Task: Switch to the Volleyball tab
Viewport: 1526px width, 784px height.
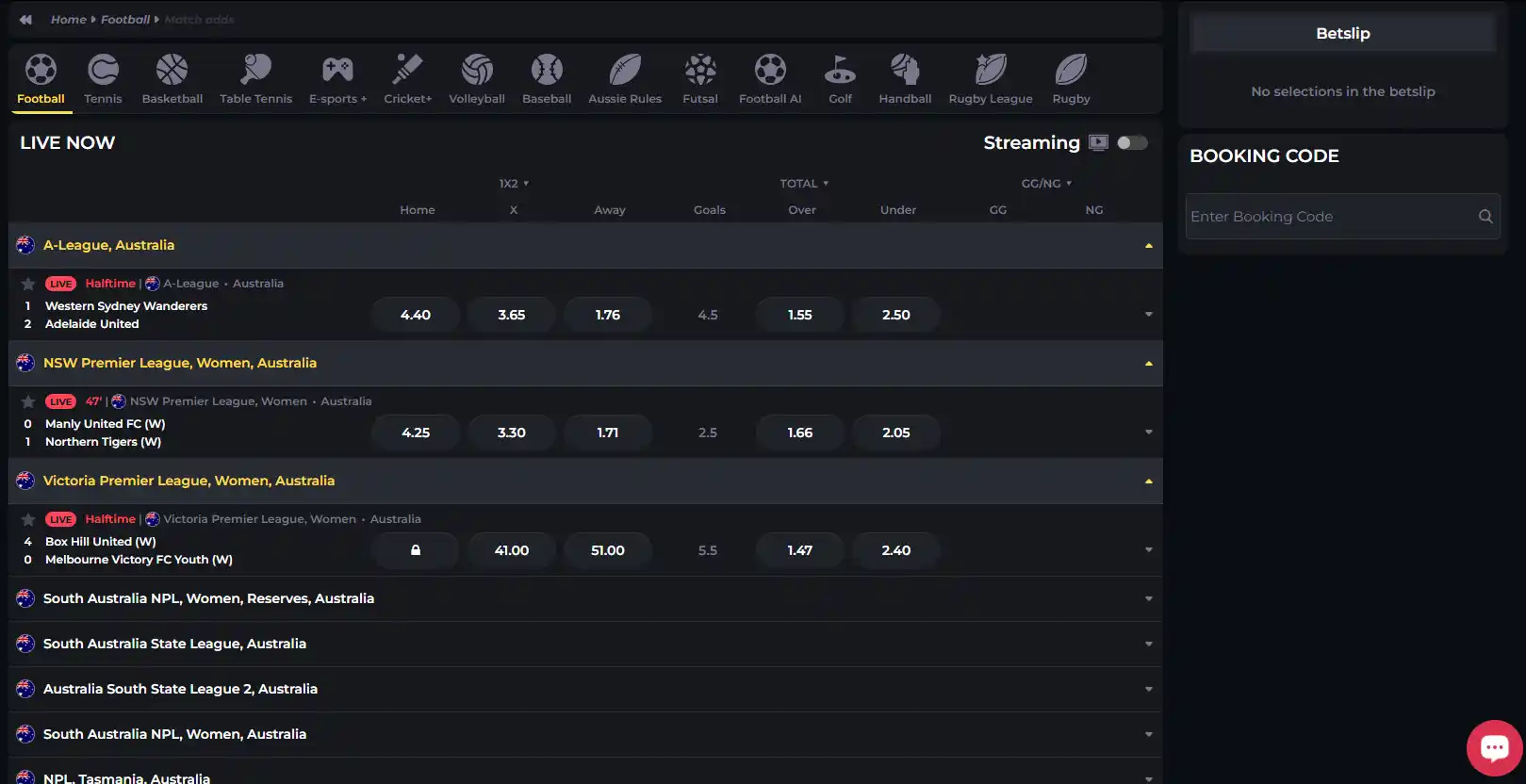Action: [x=477, y=79]
